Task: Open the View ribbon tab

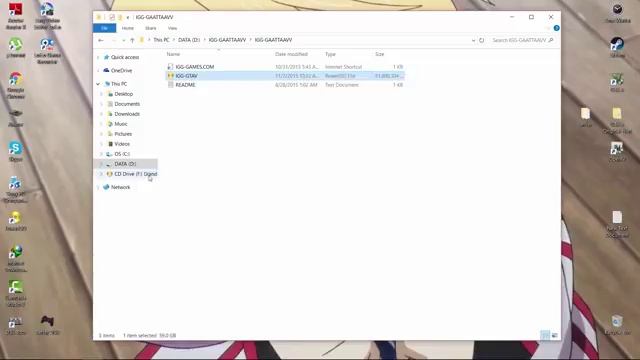Action: (172, 28)
